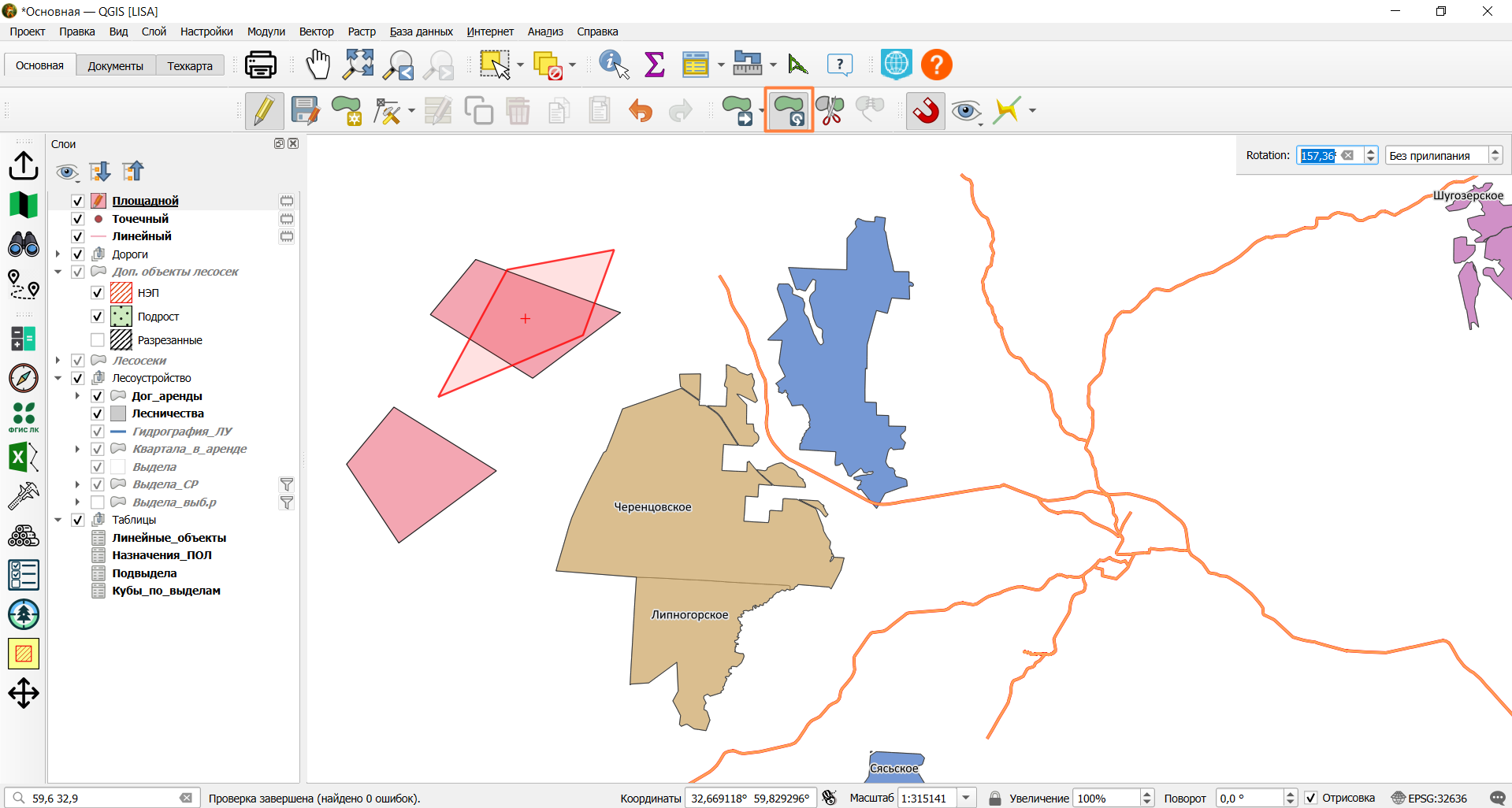Toggle the Отрисовка render checkbox
Image resolution: width=1512 pixels, height=808 pixels.
click(x=1311, y=798)
